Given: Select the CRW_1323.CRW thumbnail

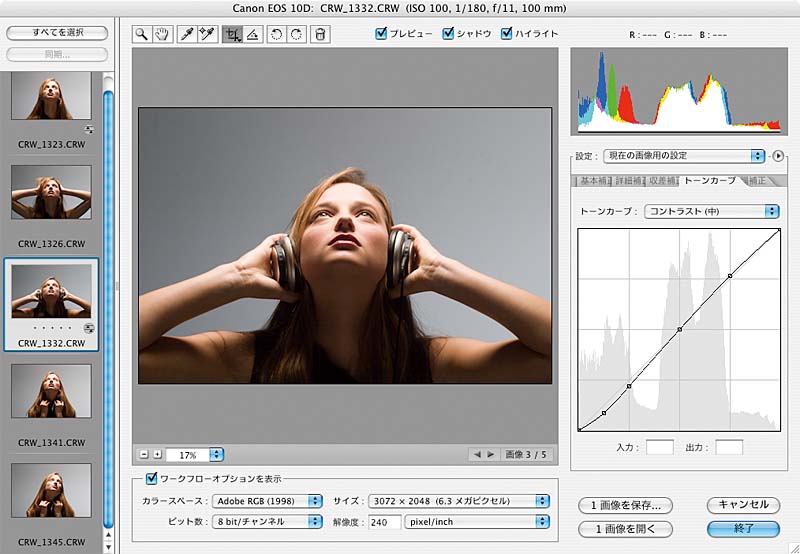Looking at the screenshot, I should 52,95.
